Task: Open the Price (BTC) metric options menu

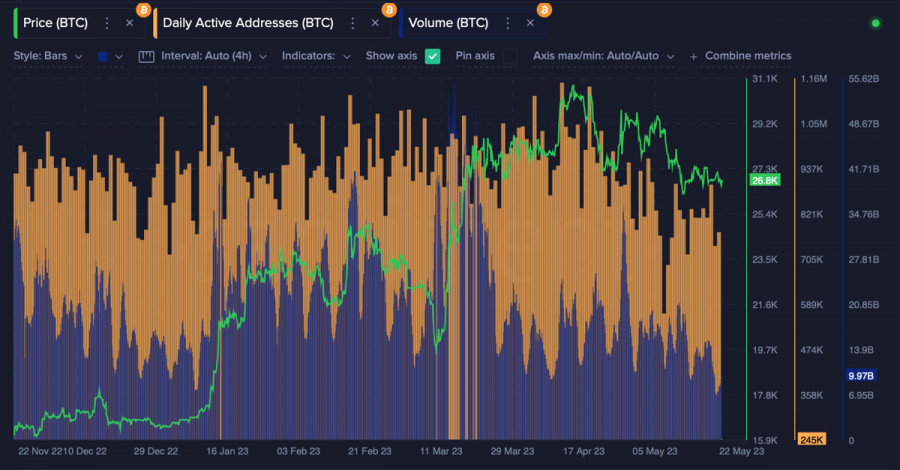Action: point(107,22)
